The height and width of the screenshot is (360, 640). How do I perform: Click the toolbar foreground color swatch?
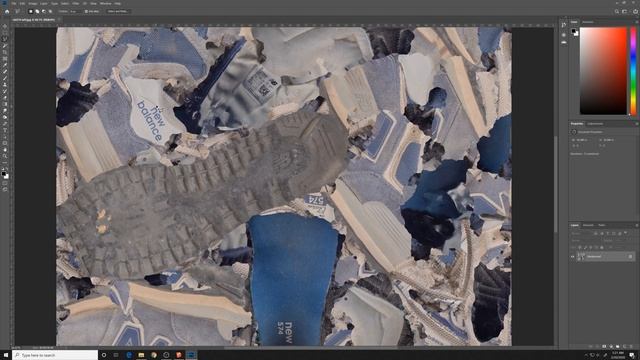pyautogui.click(x=4, y=173)
